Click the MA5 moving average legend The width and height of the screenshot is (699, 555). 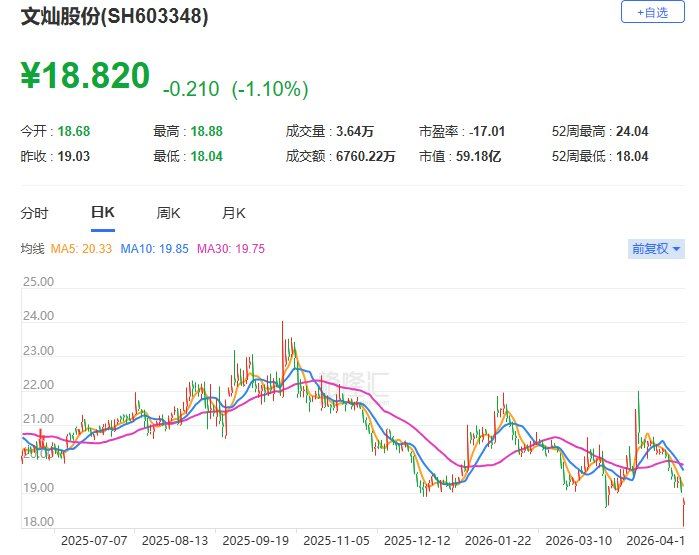tap(83, 249)
